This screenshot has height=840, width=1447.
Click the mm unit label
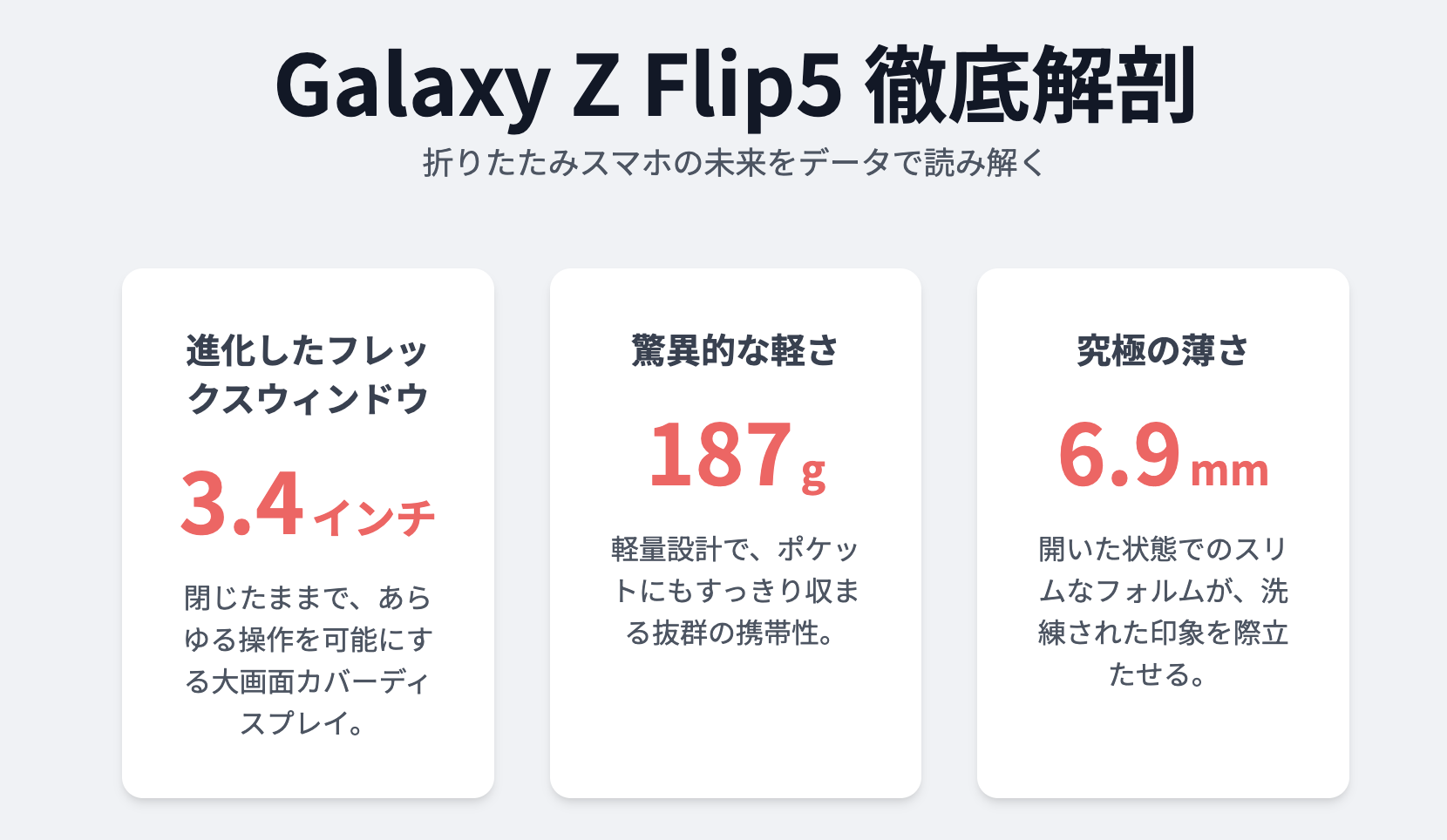[1229, 471]
